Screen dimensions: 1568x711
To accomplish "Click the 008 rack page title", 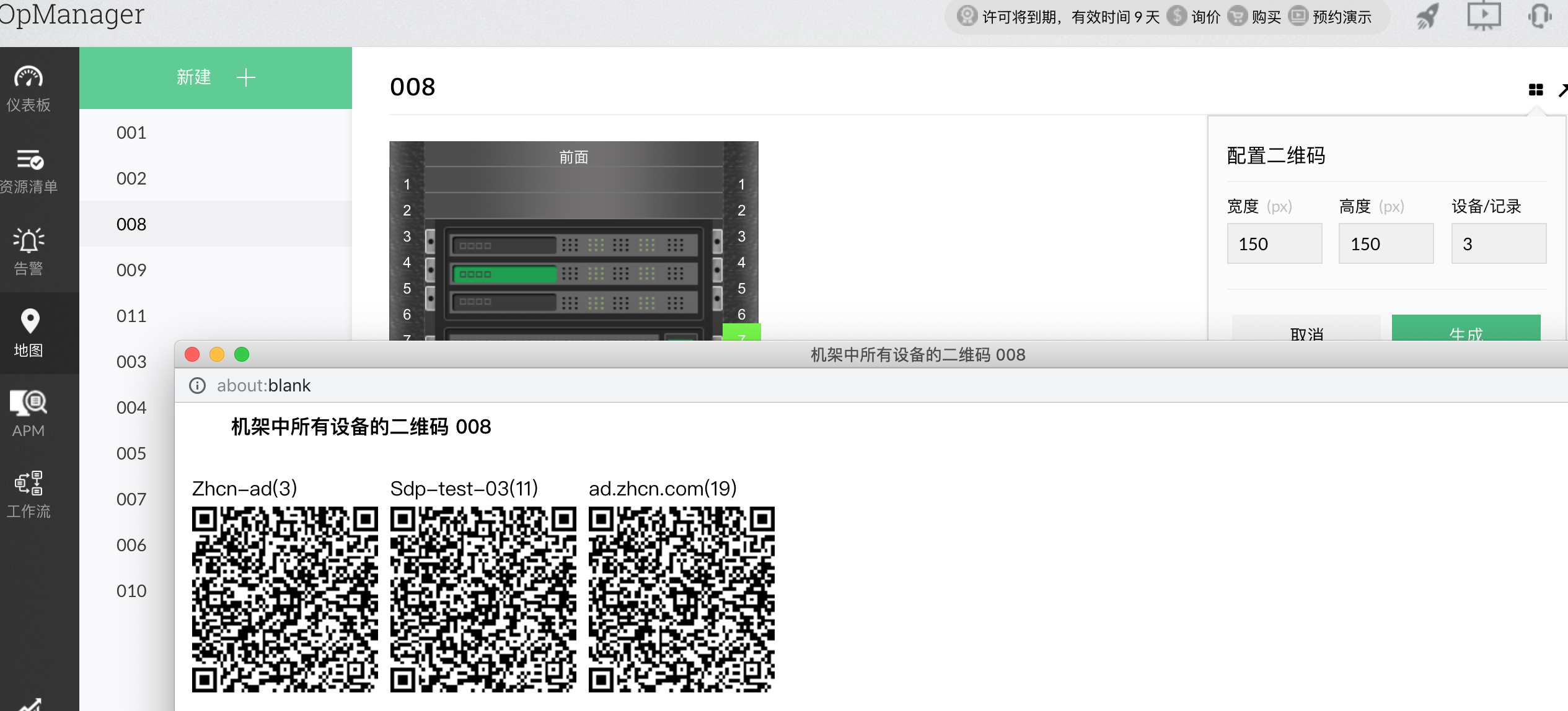I will pos(413,87).
